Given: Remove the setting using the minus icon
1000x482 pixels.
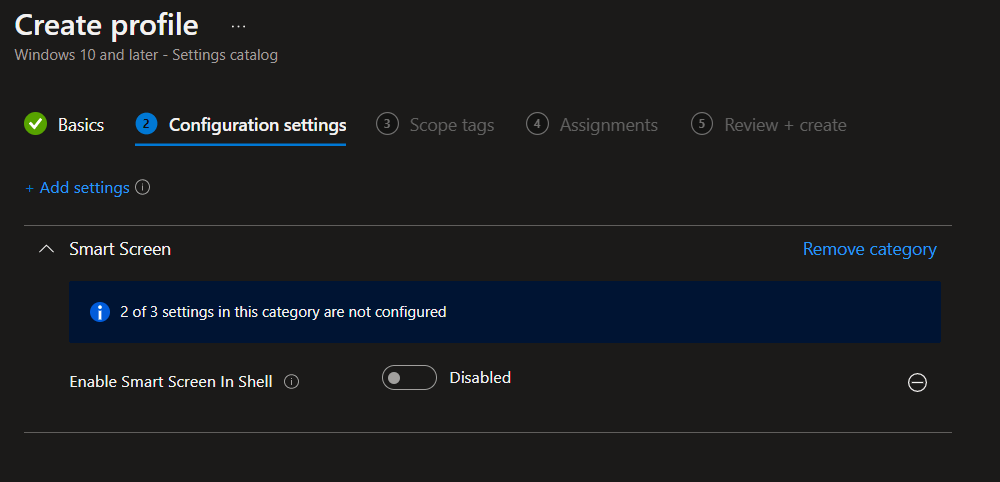Looking at the screenshot, I should pos(917,382).
